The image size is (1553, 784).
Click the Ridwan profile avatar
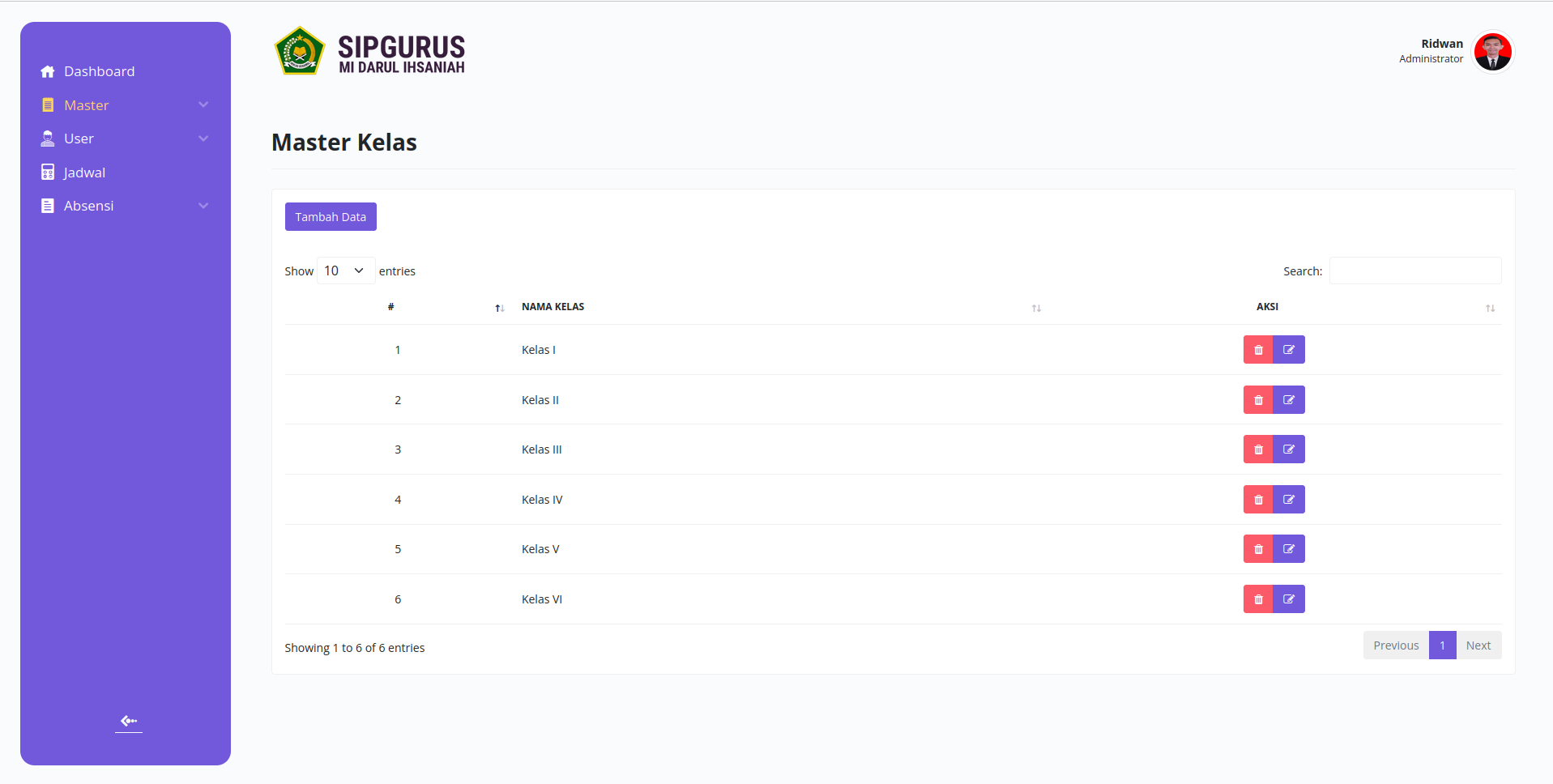[1492, 52]
